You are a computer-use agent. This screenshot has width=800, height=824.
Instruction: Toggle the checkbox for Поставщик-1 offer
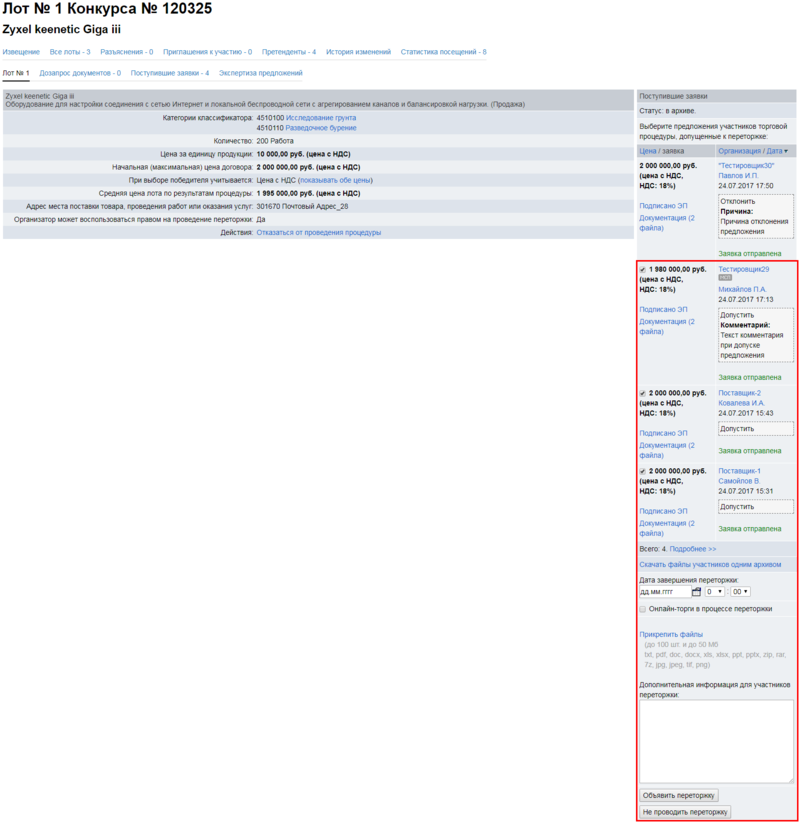tap(643, 471)
